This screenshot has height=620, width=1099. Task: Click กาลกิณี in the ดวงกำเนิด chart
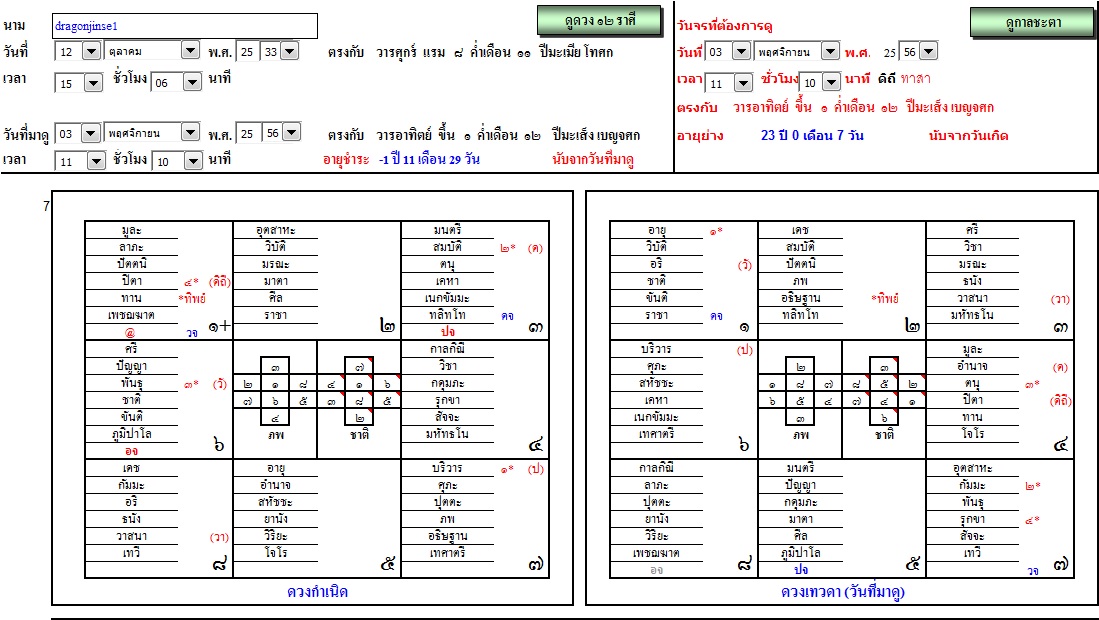(447, 349)
